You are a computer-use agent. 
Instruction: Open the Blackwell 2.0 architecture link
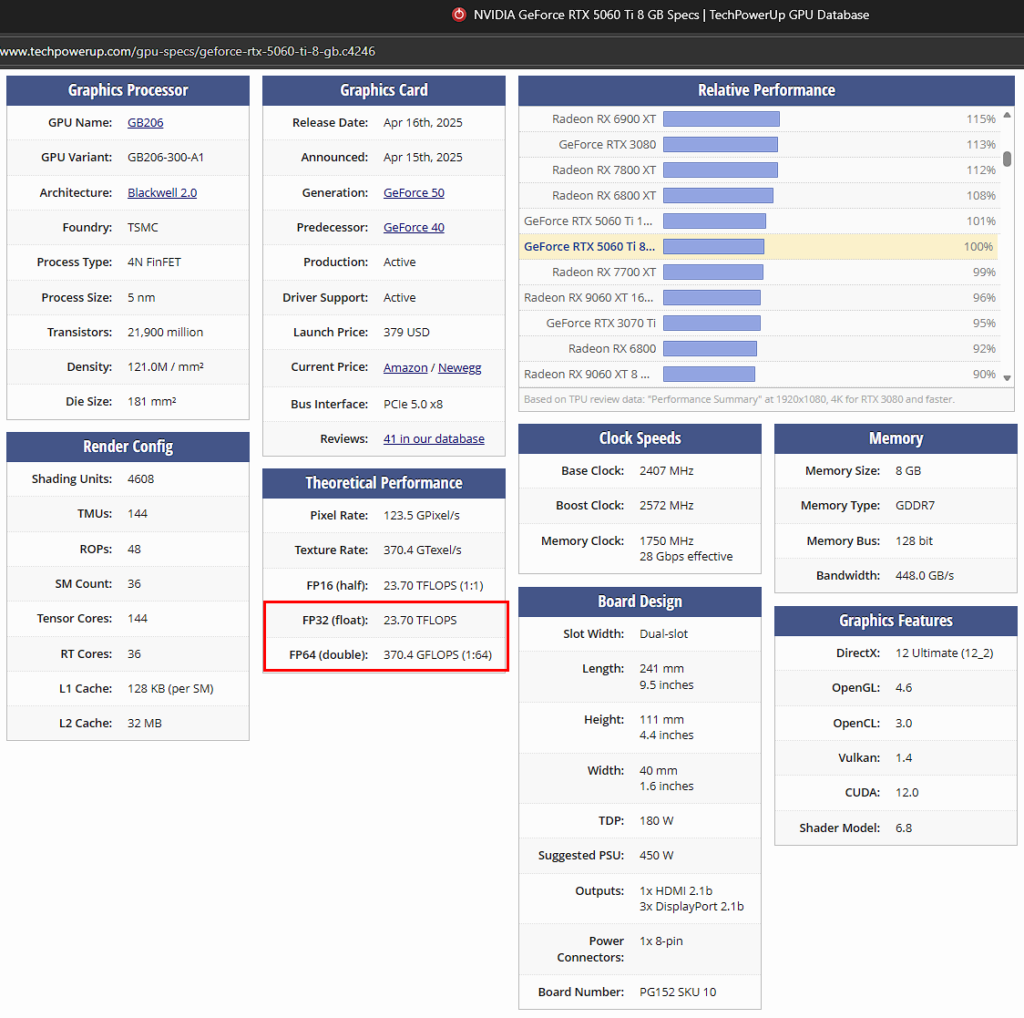[162, 193]
